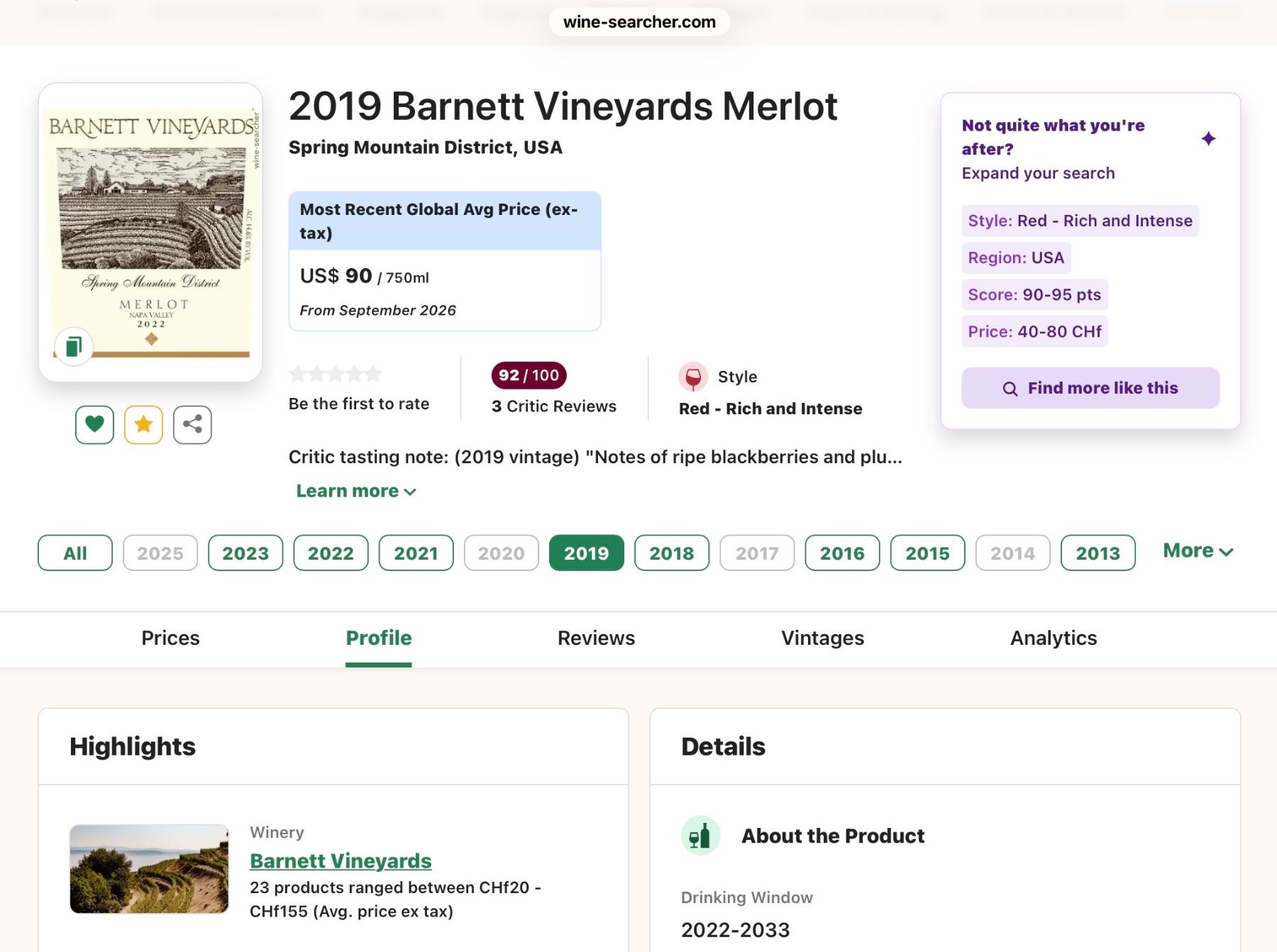Click Find more like this button
Screen dimensions: 1277x952
pyautogui.click(x=1090, y=388)
